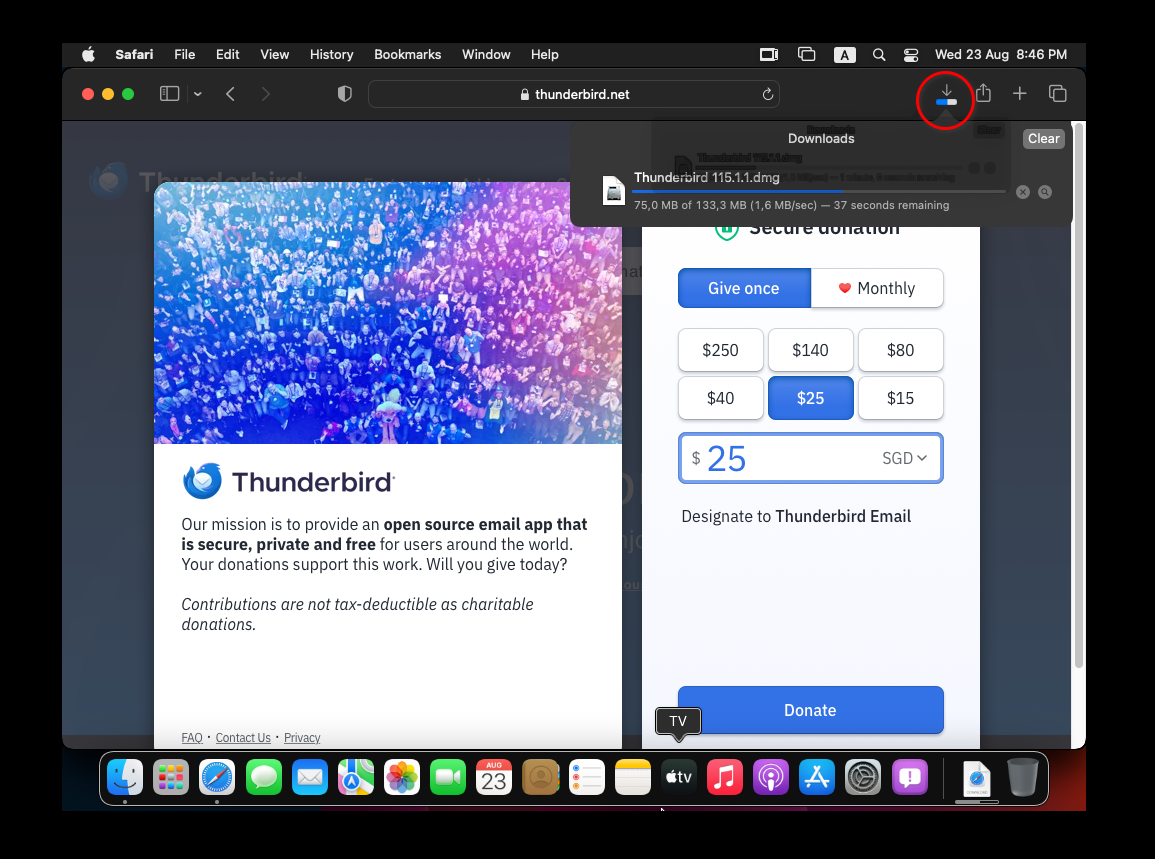Viewport: 1155px width, 859px height.
Task: Switch to Monthly donation
Action: point(877,288)
